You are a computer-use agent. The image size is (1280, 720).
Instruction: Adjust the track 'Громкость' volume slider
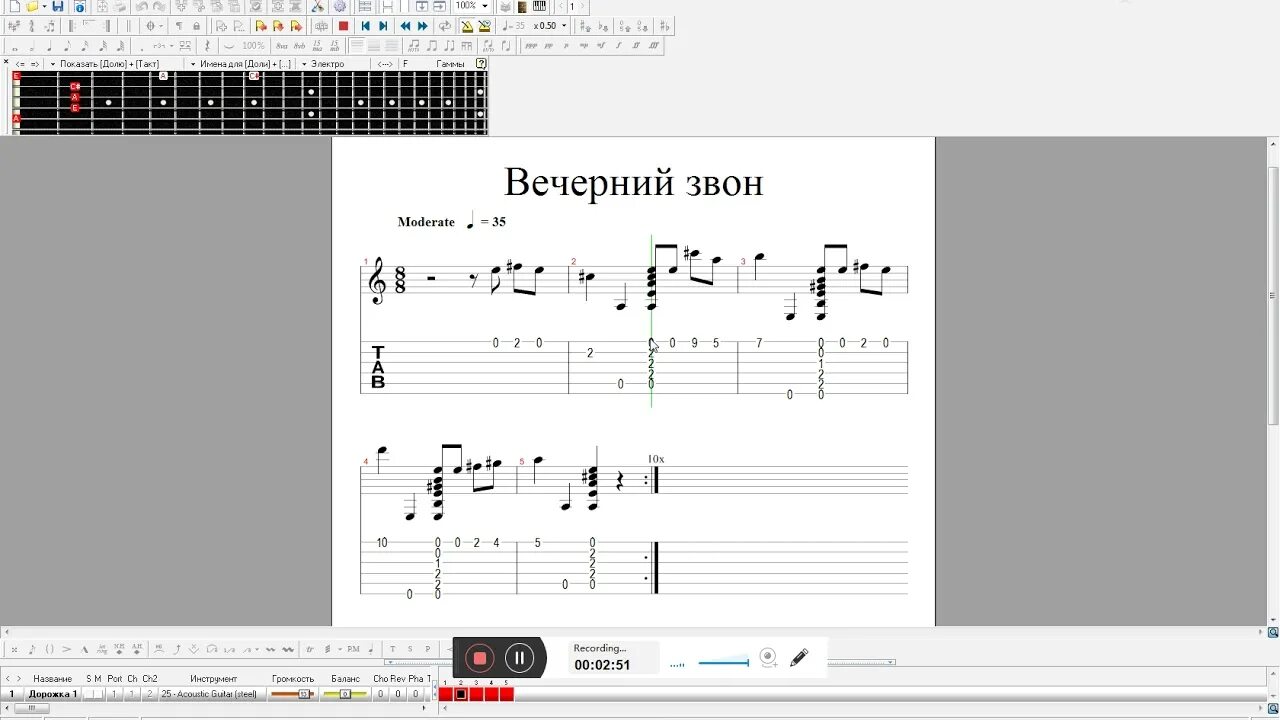click(x=292, y=694)
